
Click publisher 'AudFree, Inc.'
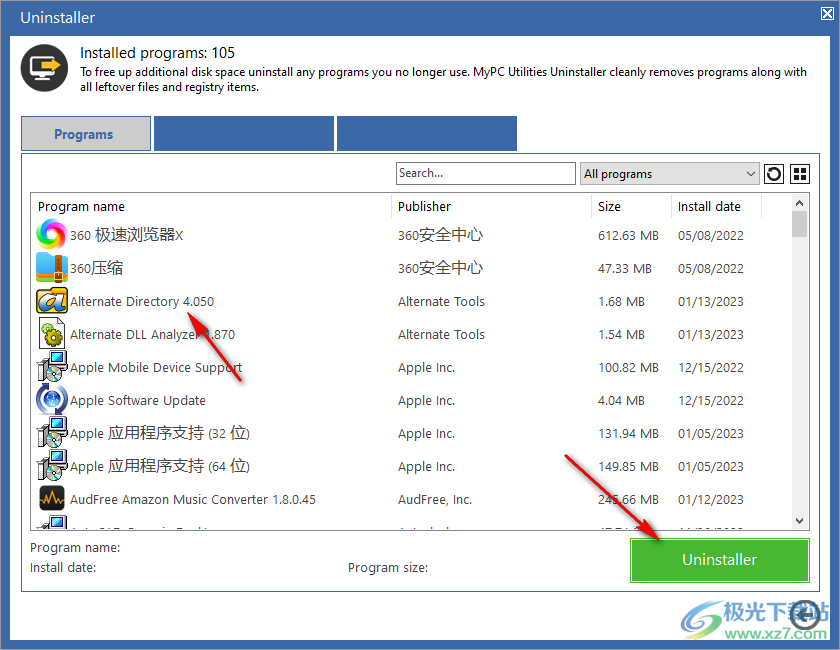(434, 499)
